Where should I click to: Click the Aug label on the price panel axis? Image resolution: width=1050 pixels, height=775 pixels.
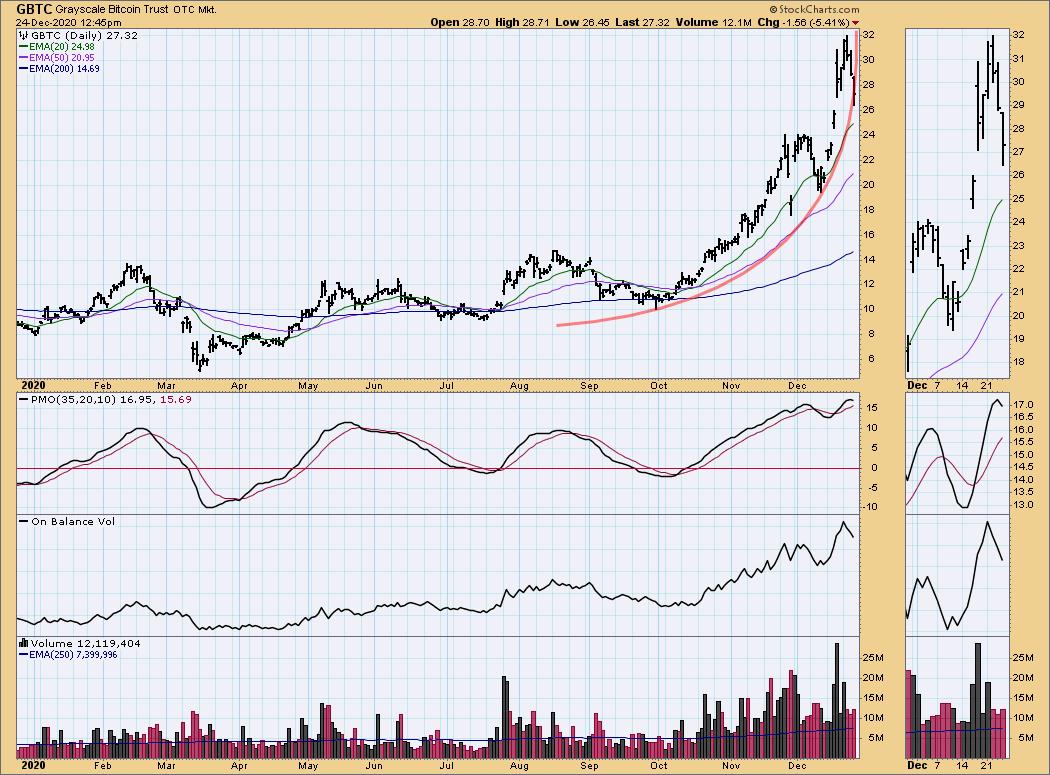(x=519, y=386)
